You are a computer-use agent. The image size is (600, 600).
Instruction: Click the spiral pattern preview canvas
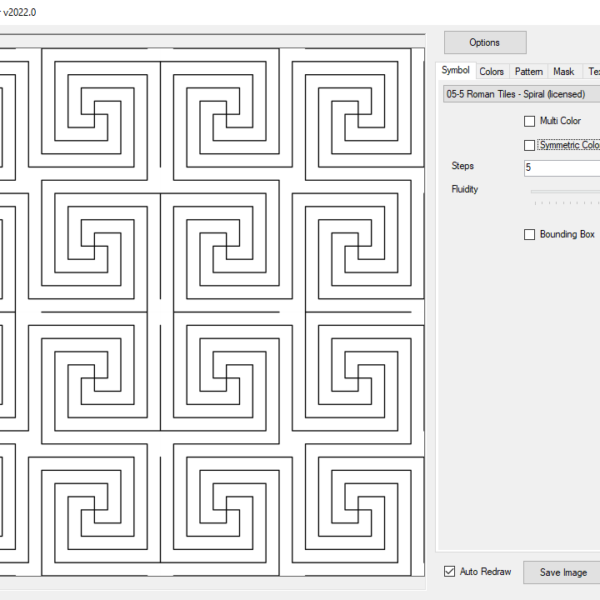[x=212, y=312]
